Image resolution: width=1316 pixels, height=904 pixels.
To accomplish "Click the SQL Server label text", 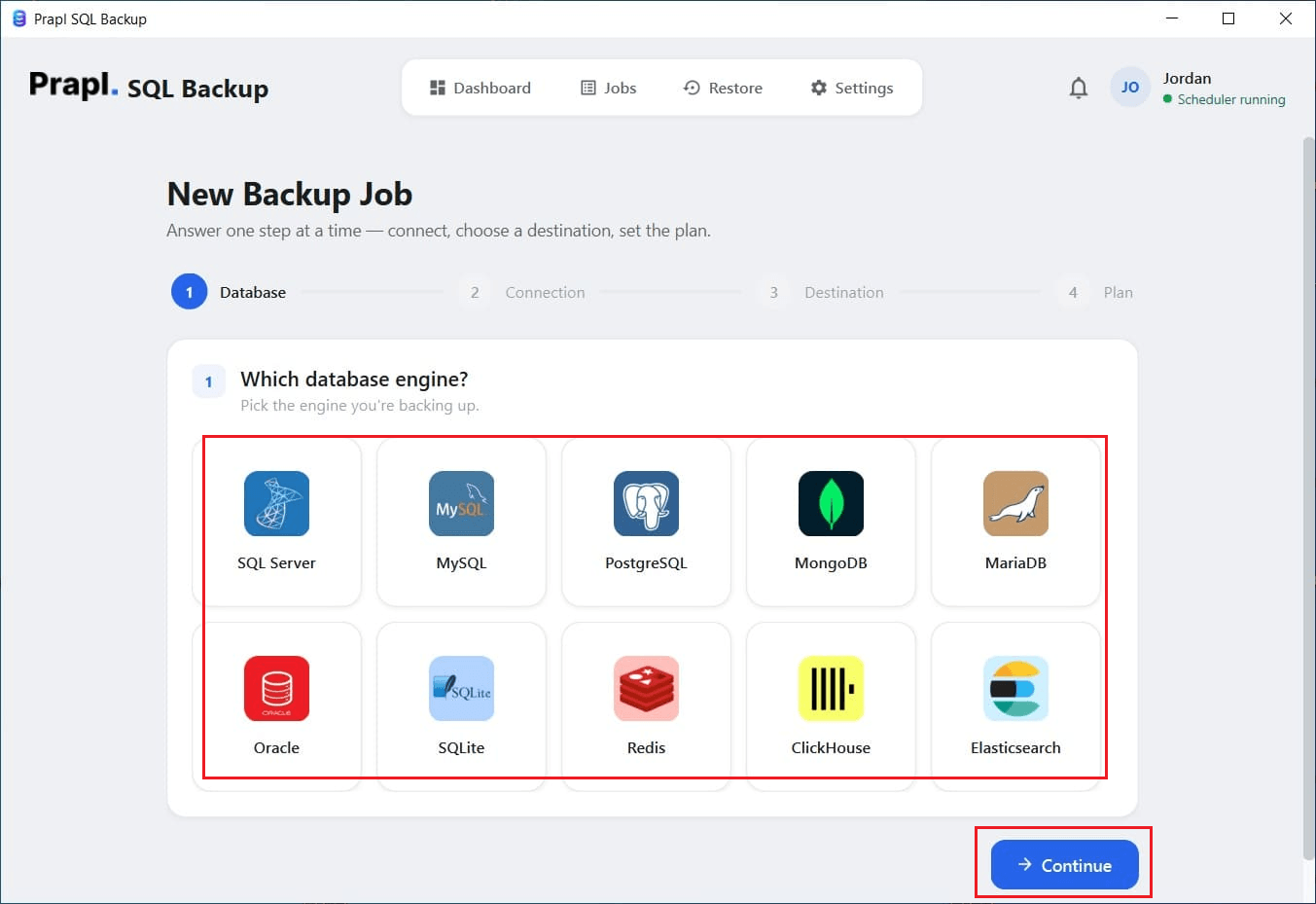I will coord(276,562).
